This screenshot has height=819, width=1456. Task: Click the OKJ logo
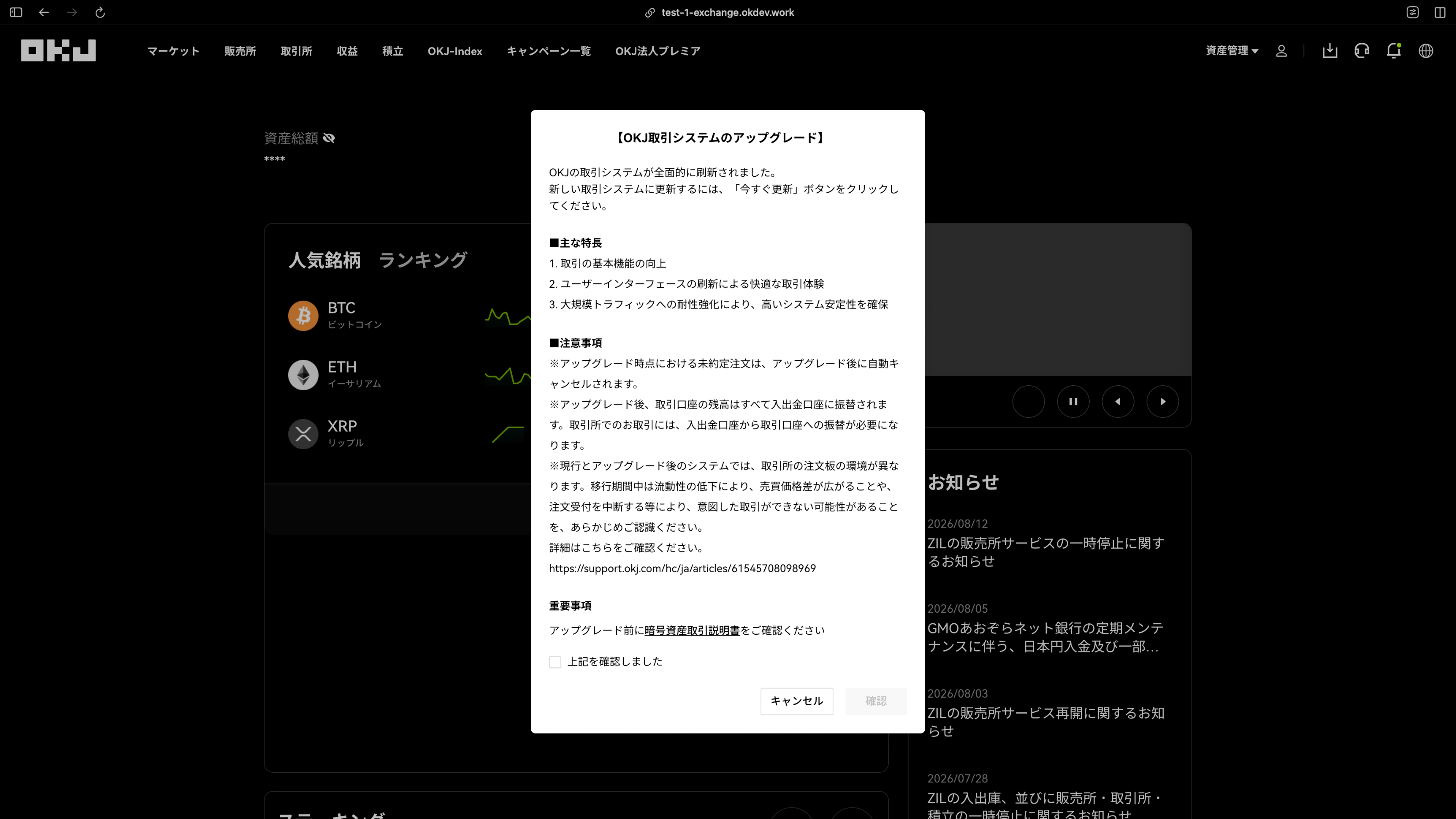58,50
